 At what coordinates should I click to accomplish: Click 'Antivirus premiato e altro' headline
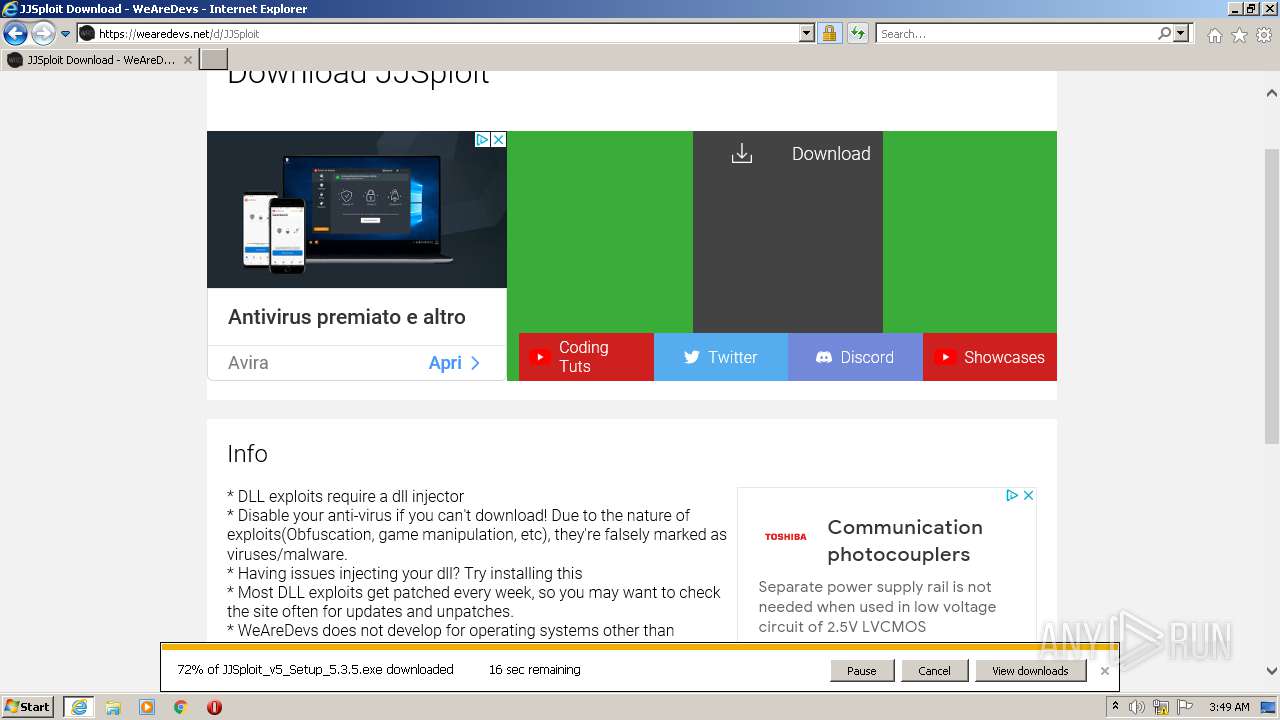pyautogui.click(x=347, y=317)
